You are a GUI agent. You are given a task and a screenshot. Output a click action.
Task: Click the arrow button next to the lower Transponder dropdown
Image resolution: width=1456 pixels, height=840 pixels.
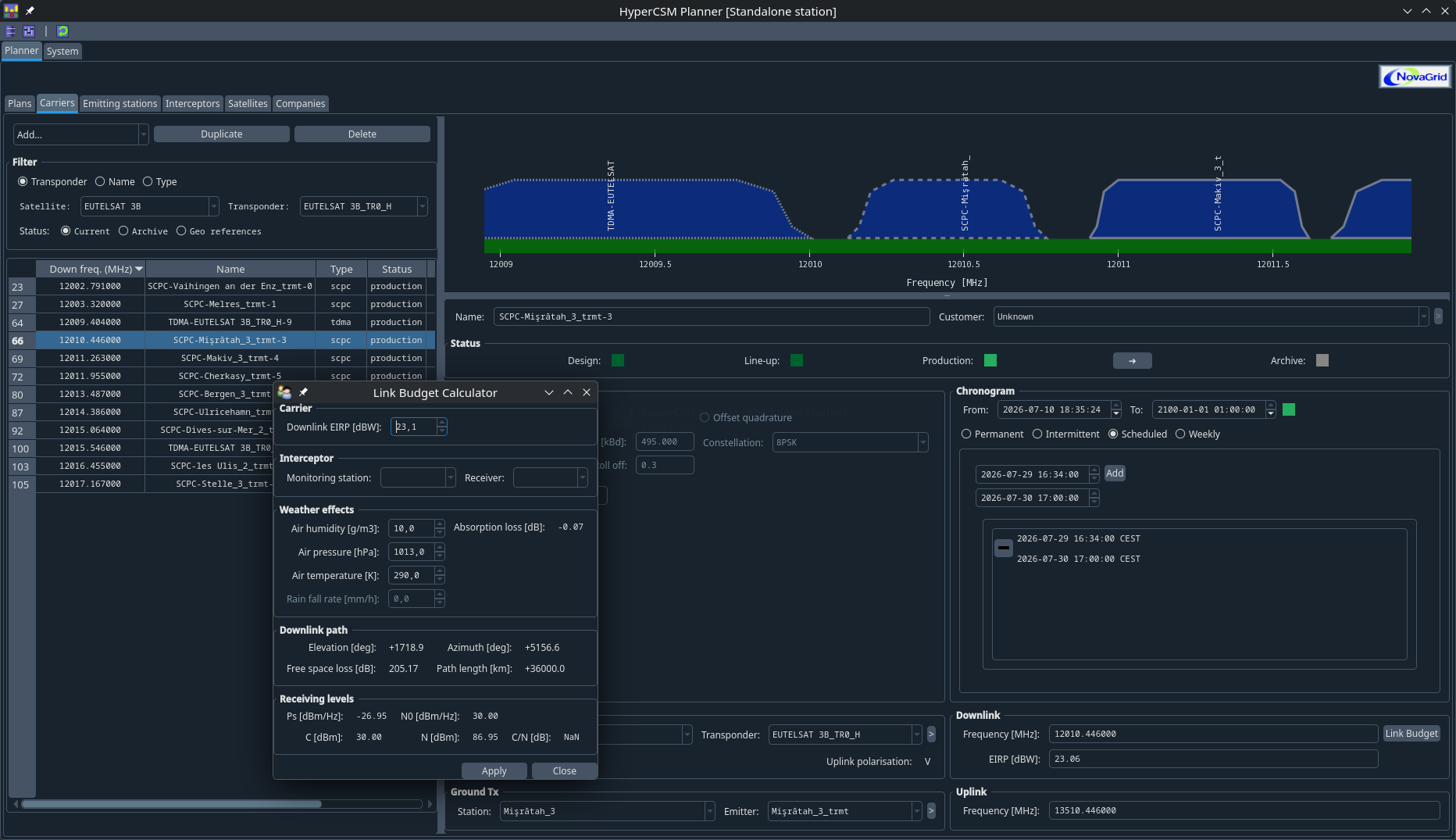[931, 735]
